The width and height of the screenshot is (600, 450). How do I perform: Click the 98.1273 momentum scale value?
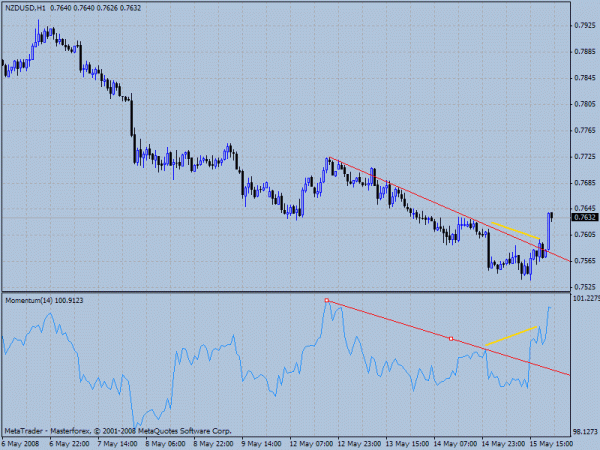pos(585,432)
